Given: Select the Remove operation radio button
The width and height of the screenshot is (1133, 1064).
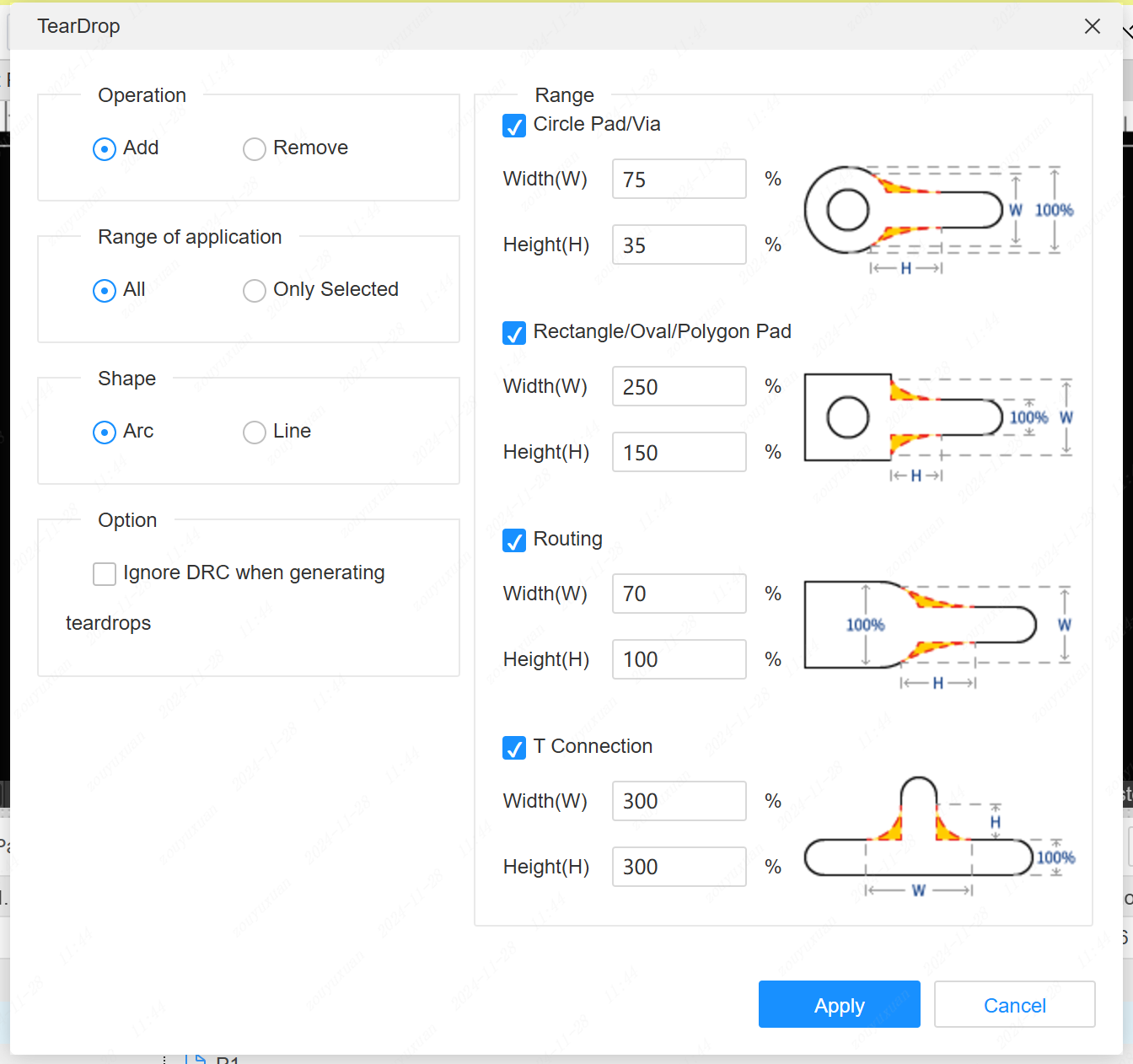Looking at the screenshot, I should [x=255, y=149].
